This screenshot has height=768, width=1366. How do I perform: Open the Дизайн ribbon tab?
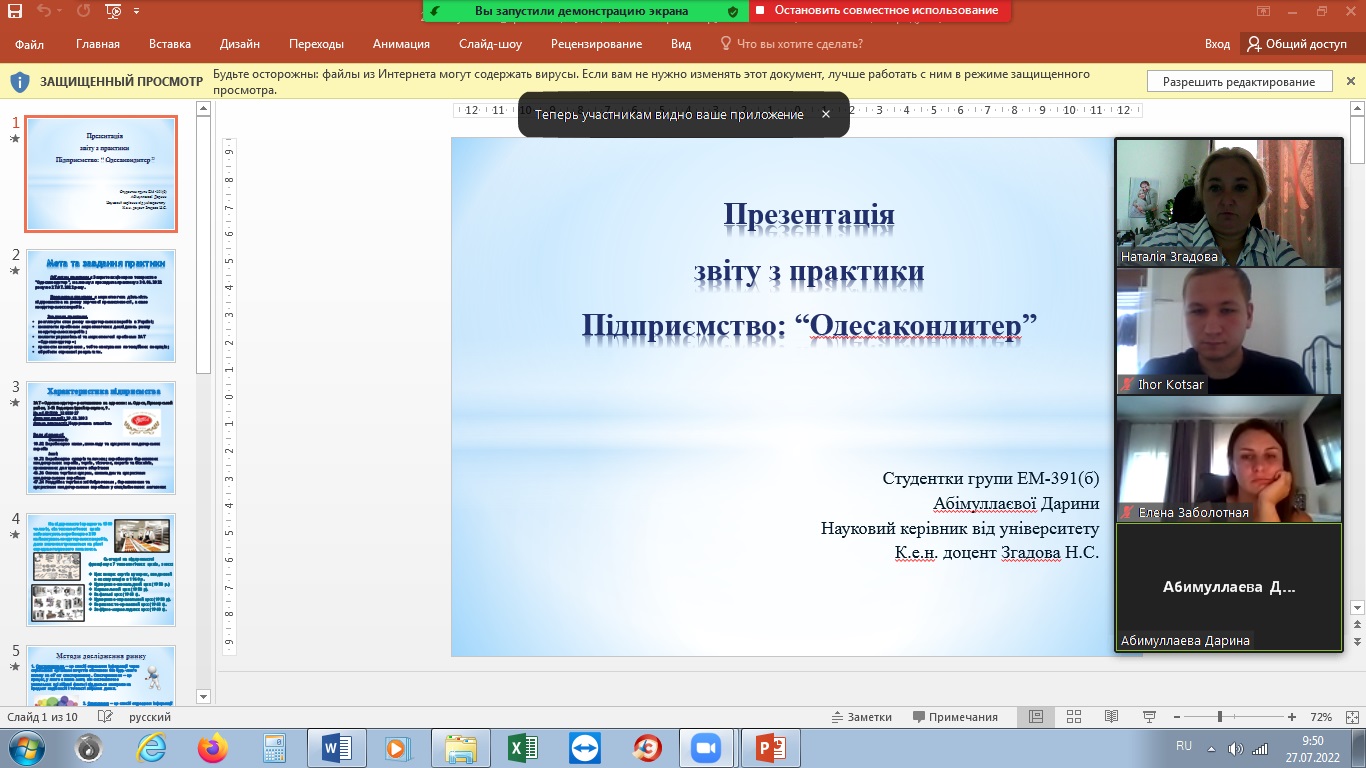pyautogui.click(x=240, y=44)
